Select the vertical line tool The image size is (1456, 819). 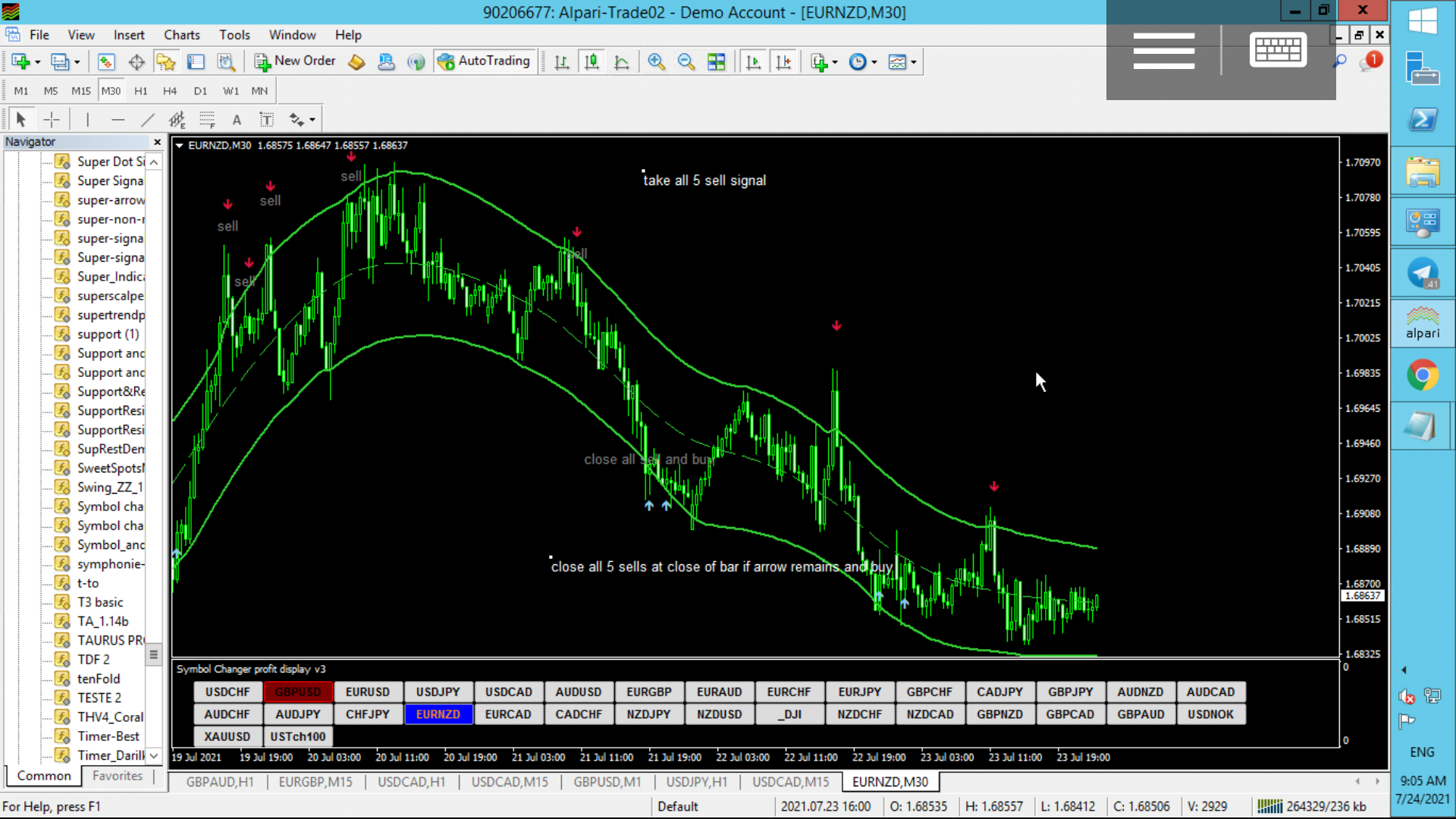click(88, 119)
